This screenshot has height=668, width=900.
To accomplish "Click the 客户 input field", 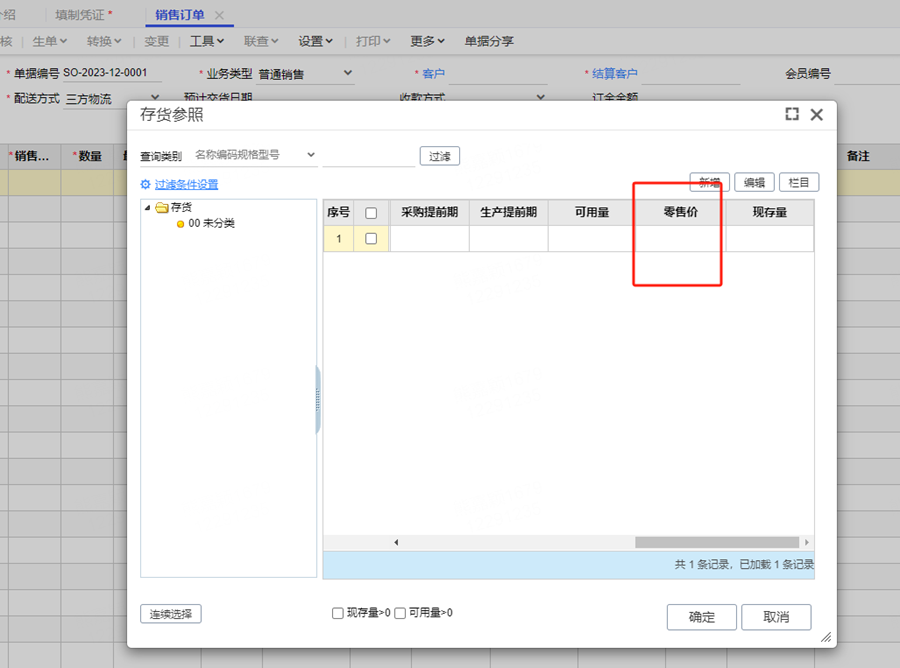I will pos(498,73).
